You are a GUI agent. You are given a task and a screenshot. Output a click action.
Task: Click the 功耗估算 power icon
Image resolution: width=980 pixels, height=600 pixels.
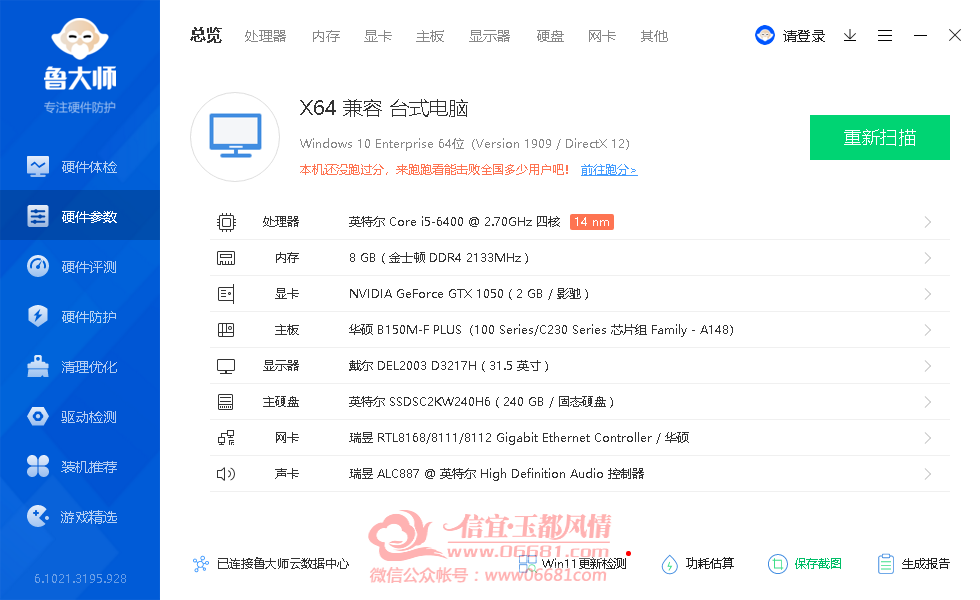669,564
